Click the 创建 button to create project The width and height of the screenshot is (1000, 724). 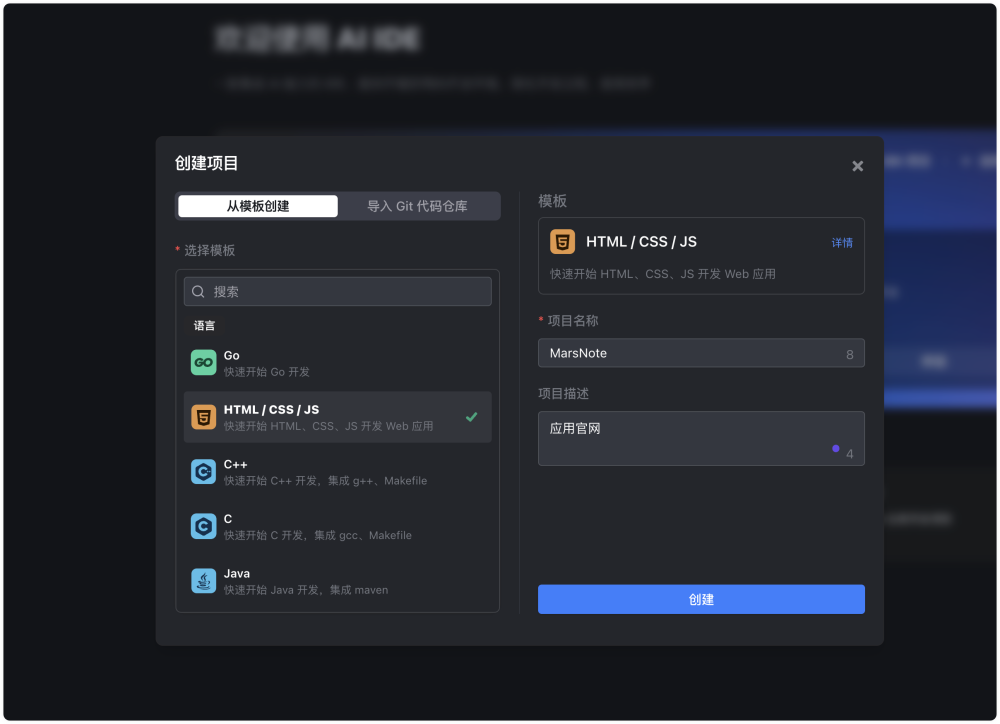(701, 599)
